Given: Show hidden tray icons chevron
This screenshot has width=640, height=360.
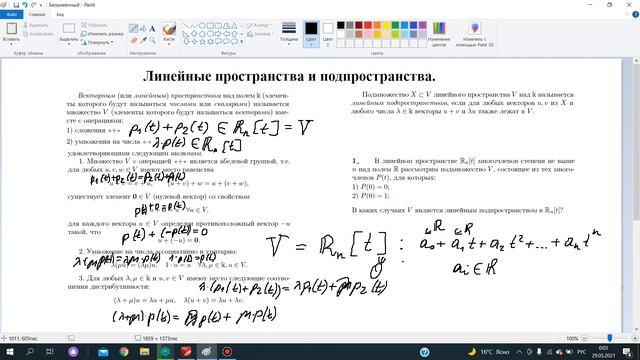Looking at the screenshot, I should [x=519, y=351].
